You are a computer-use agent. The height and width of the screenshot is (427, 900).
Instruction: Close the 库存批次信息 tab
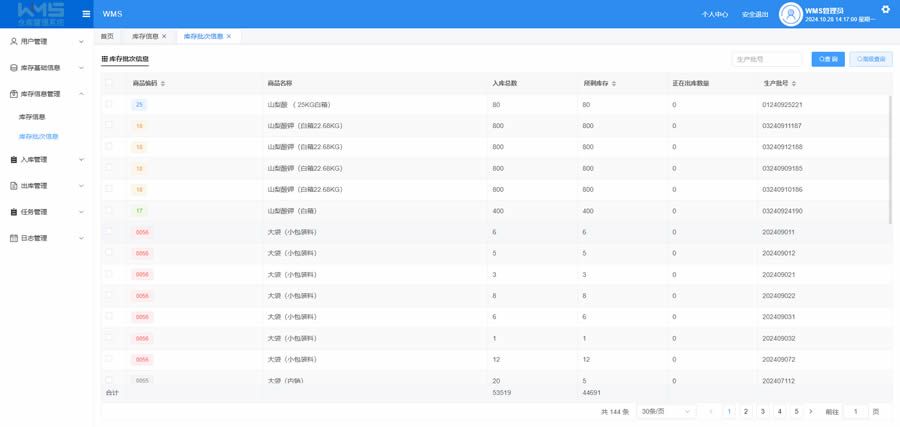point(228,36)
